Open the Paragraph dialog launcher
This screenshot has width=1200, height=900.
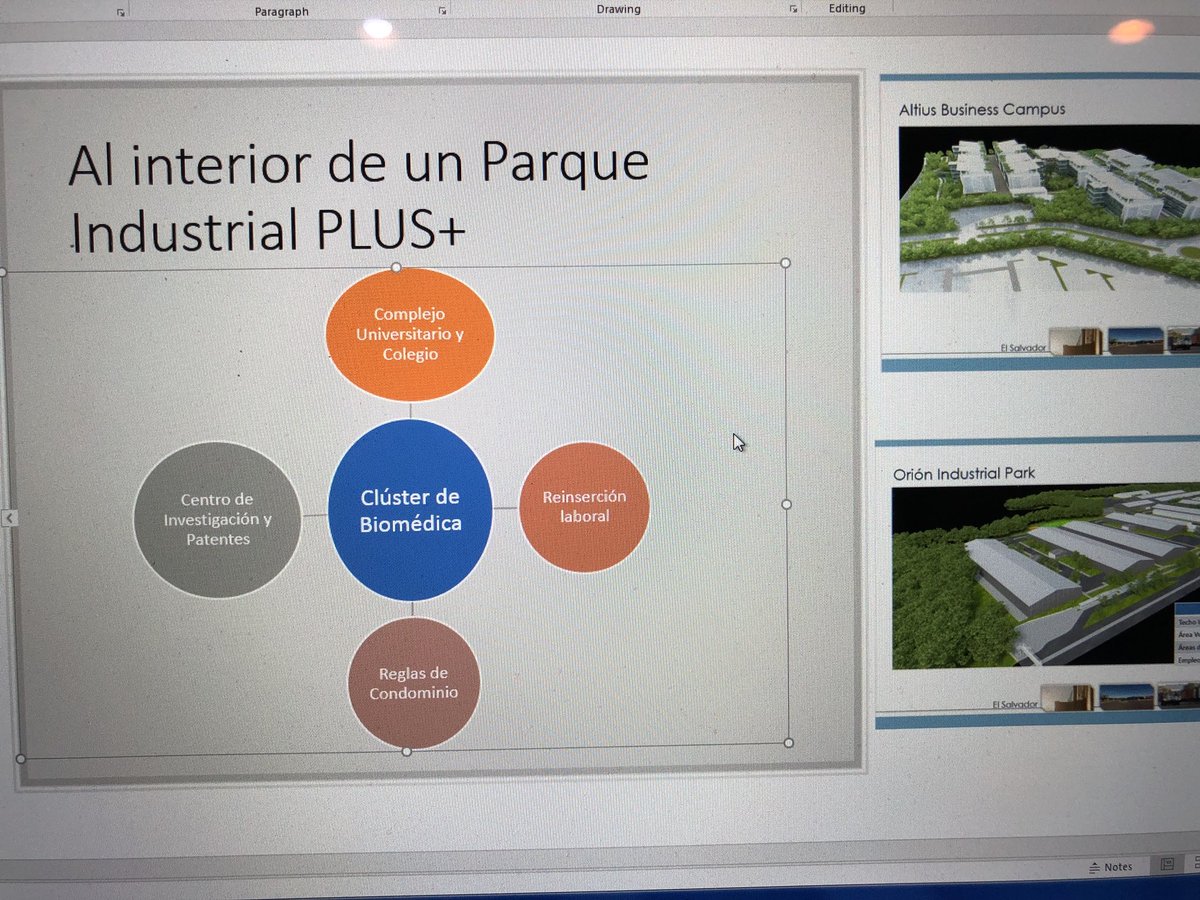pos(442,10)
